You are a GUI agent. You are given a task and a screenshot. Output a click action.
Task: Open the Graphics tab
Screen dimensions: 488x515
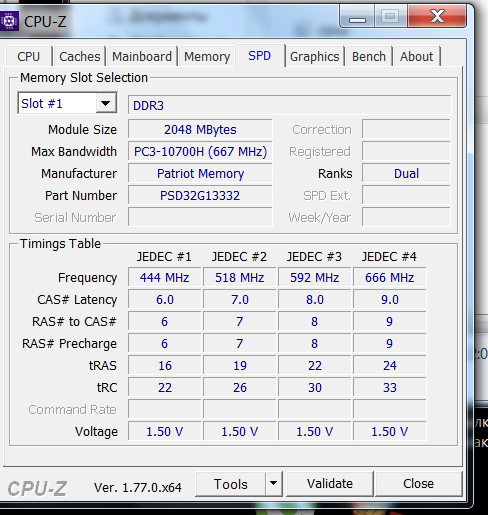coord(314,57)
